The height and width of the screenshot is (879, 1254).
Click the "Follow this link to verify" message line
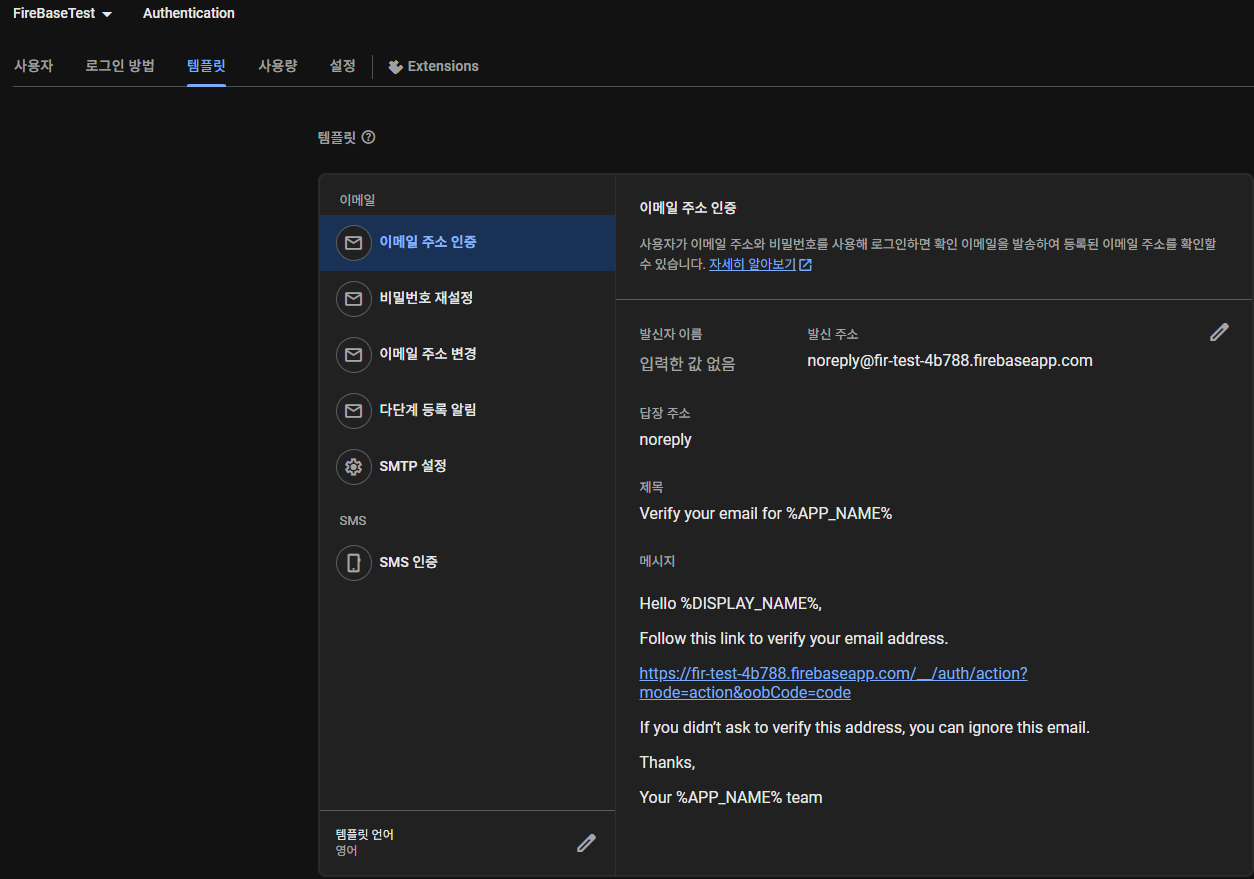(793, 638)
